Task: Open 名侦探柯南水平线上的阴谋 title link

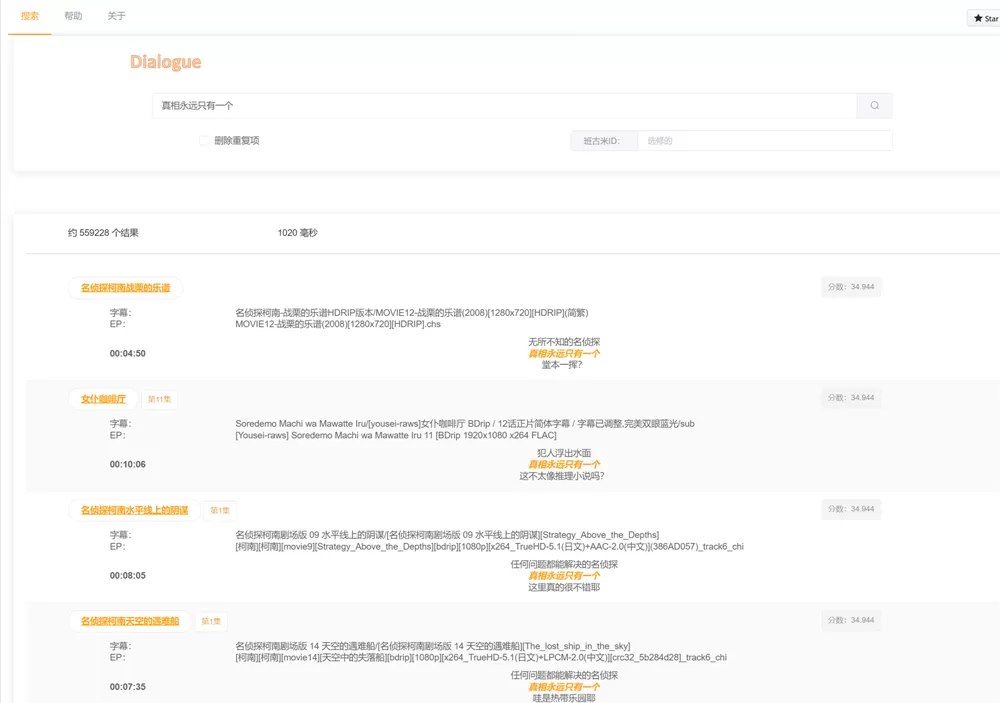Action: coord(134,510)
